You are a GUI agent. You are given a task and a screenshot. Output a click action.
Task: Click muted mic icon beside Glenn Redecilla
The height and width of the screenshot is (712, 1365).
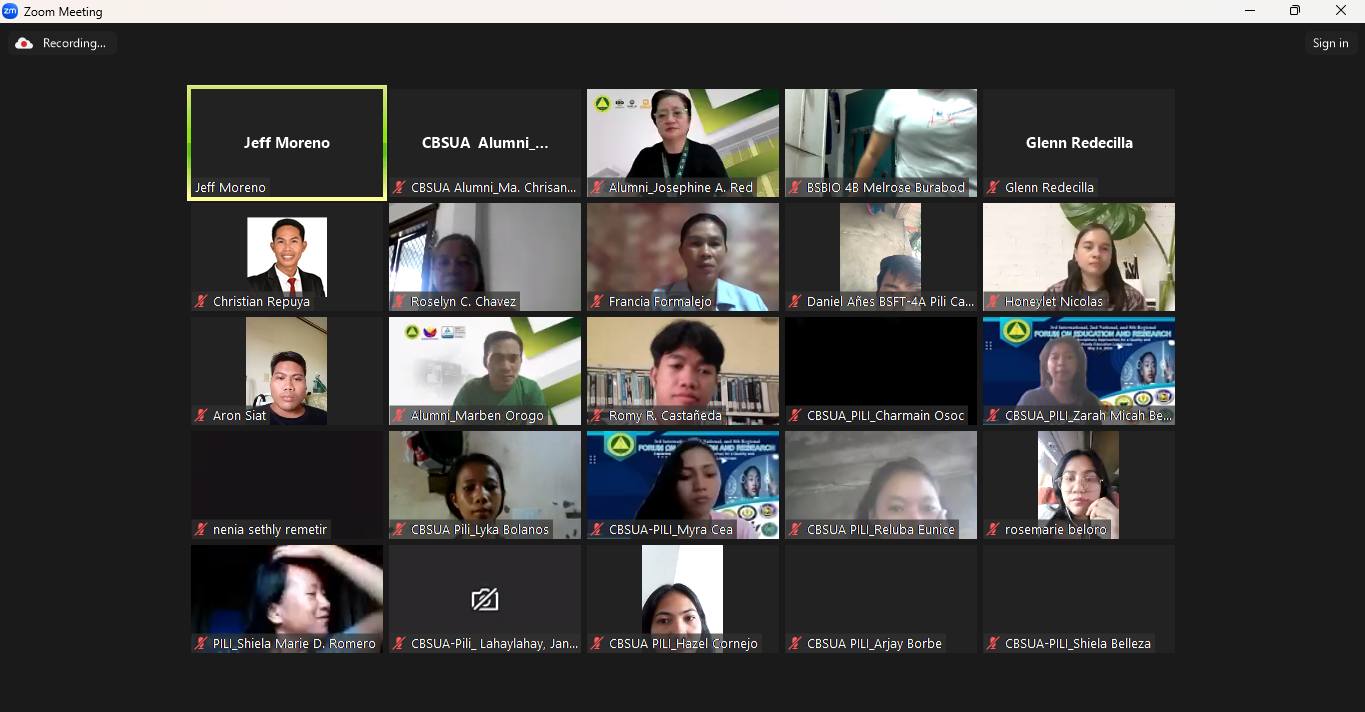[x=994, y=187]
